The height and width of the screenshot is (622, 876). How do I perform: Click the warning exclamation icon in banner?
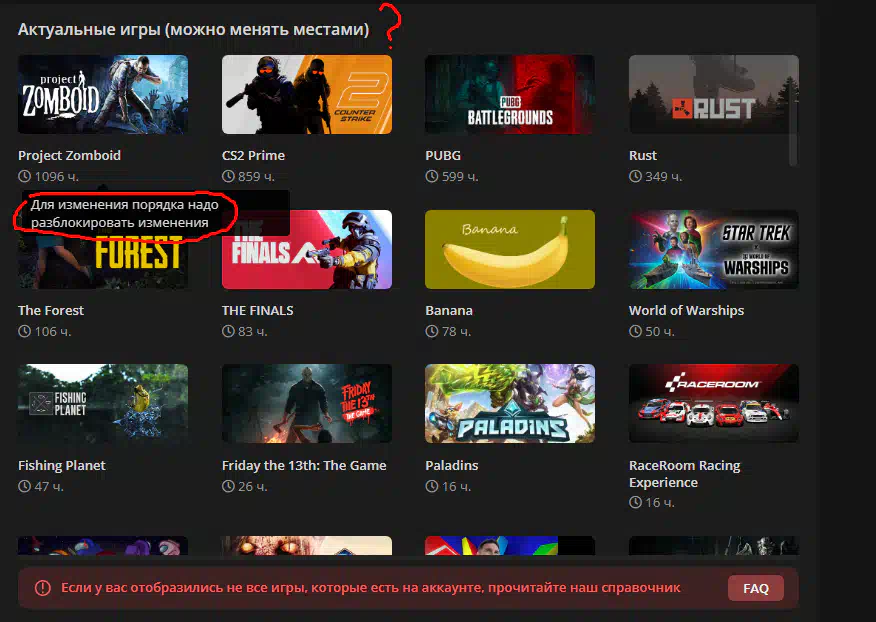42,588
